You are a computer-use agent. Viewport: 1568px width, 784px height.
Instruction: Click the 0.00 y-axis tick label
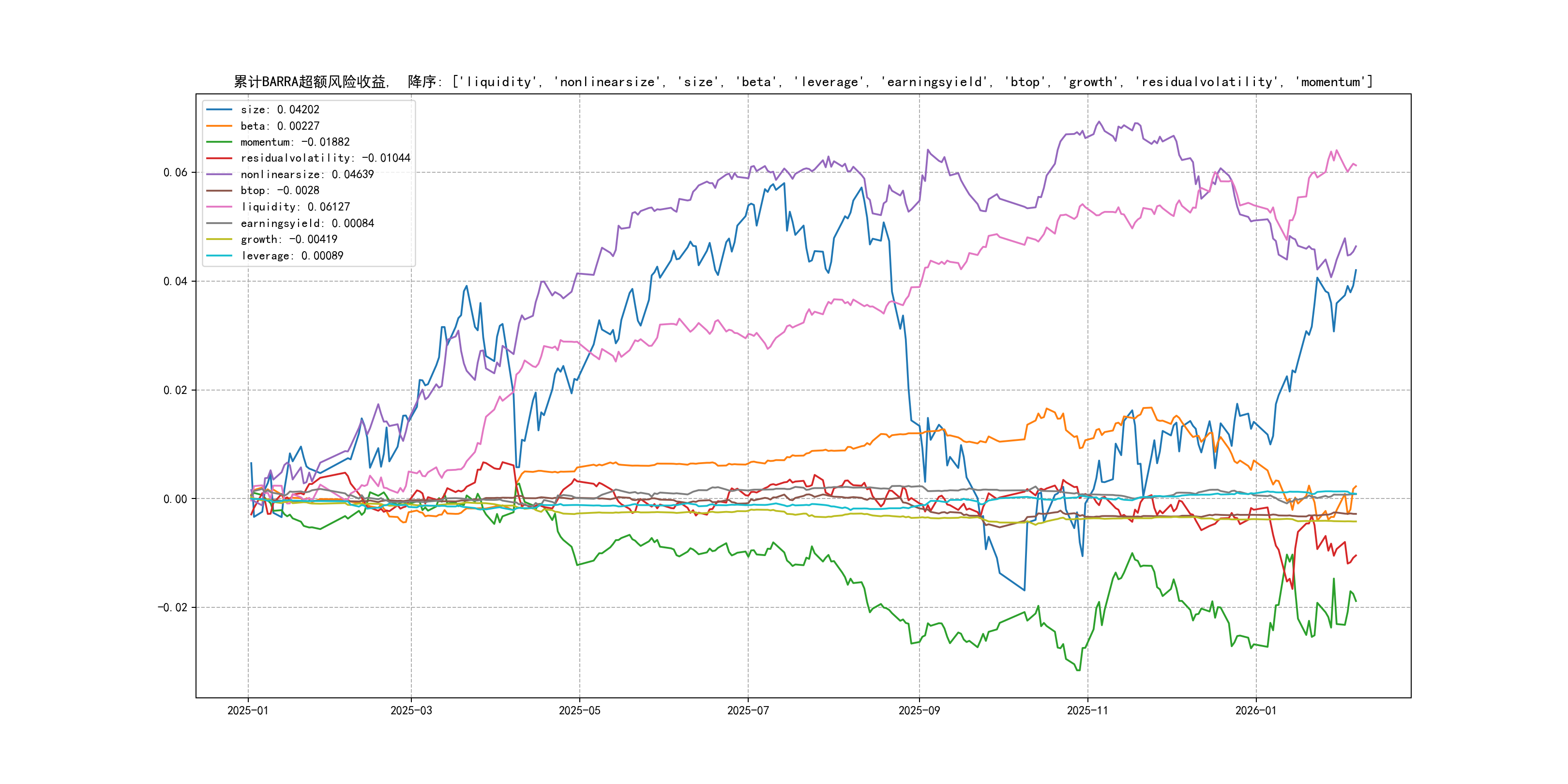[175, 499]
